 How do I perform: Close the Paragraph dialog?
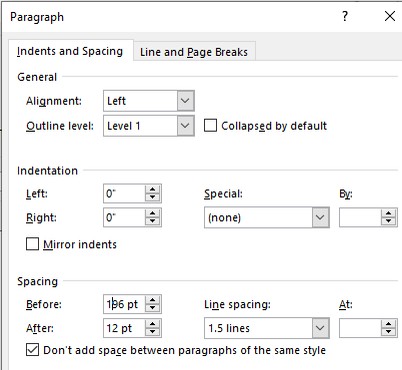tap(390, 16)
